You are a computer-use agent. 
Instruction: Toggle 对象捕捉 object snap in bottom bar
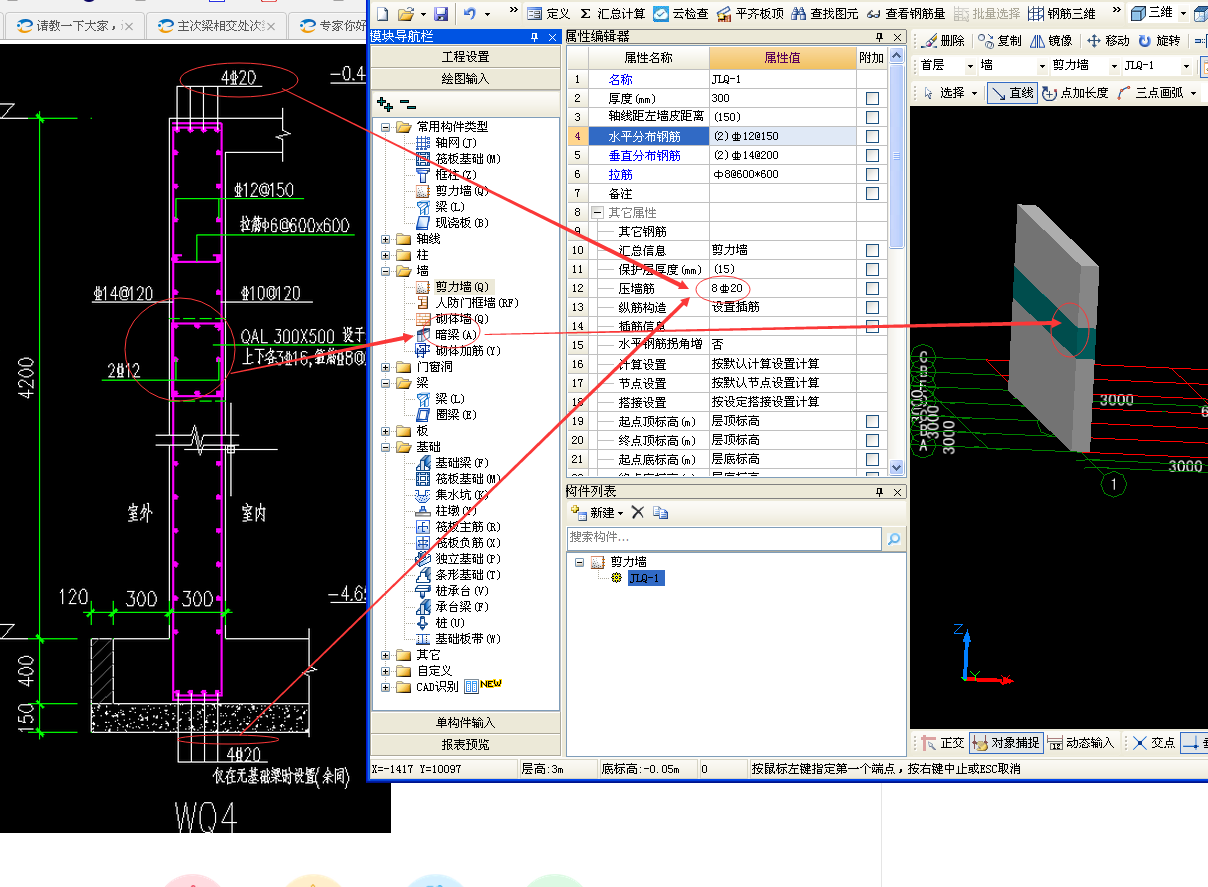tap(1006, 743)
